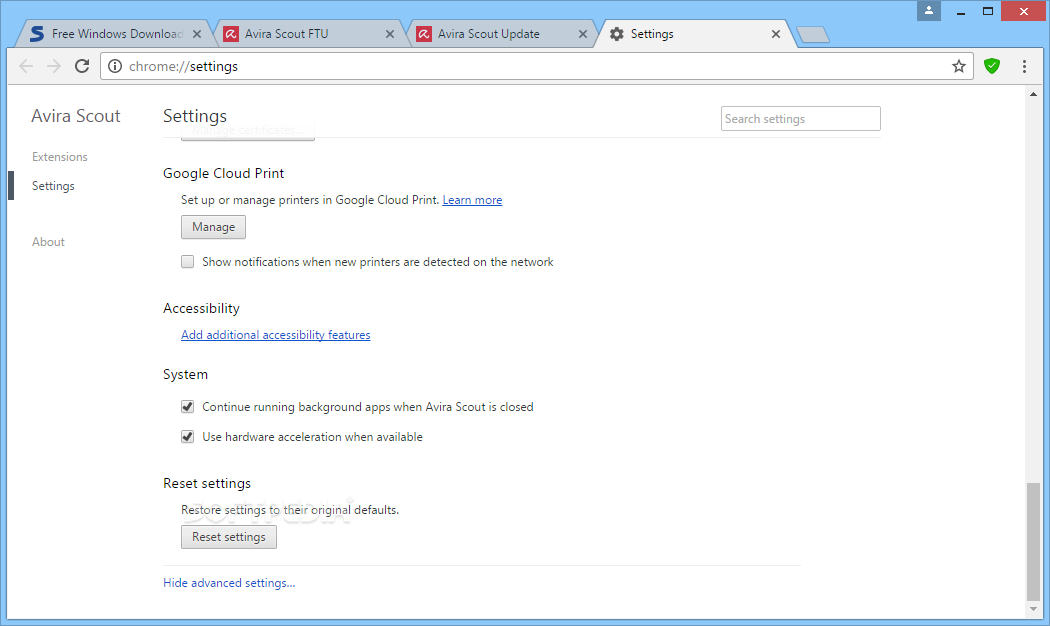Click the scrollbar down arrow
1050x626 pixels.
pos(1033,609)
